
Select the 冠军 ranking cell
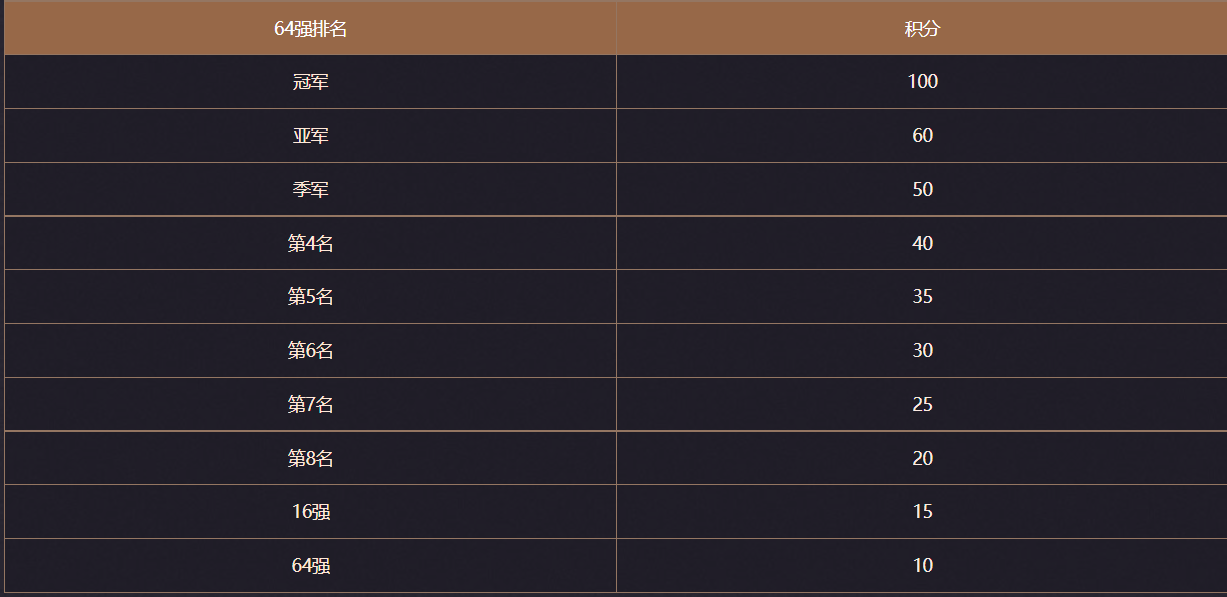[311, 82]
